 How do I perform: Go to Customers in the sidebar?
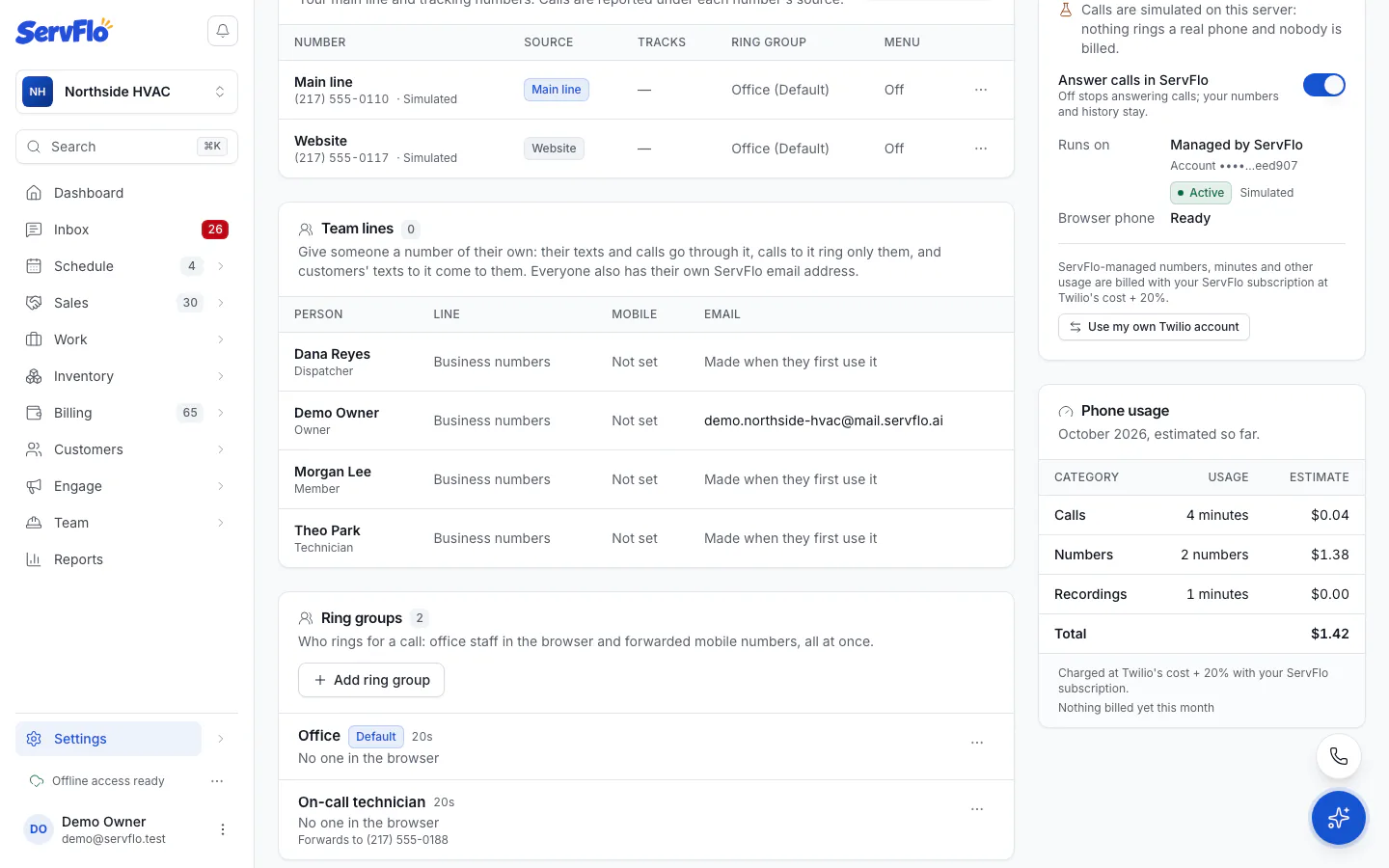[x=89, y=449]
